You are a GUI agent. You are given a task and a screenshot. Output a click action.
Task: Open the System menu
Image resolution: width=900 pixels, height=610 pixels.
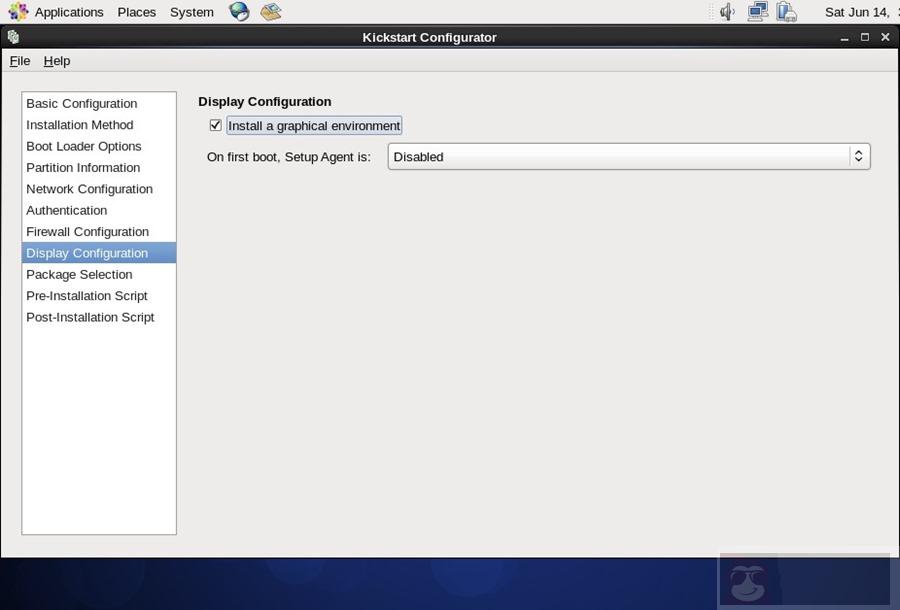pyautogui.click(x=191, y=11)
